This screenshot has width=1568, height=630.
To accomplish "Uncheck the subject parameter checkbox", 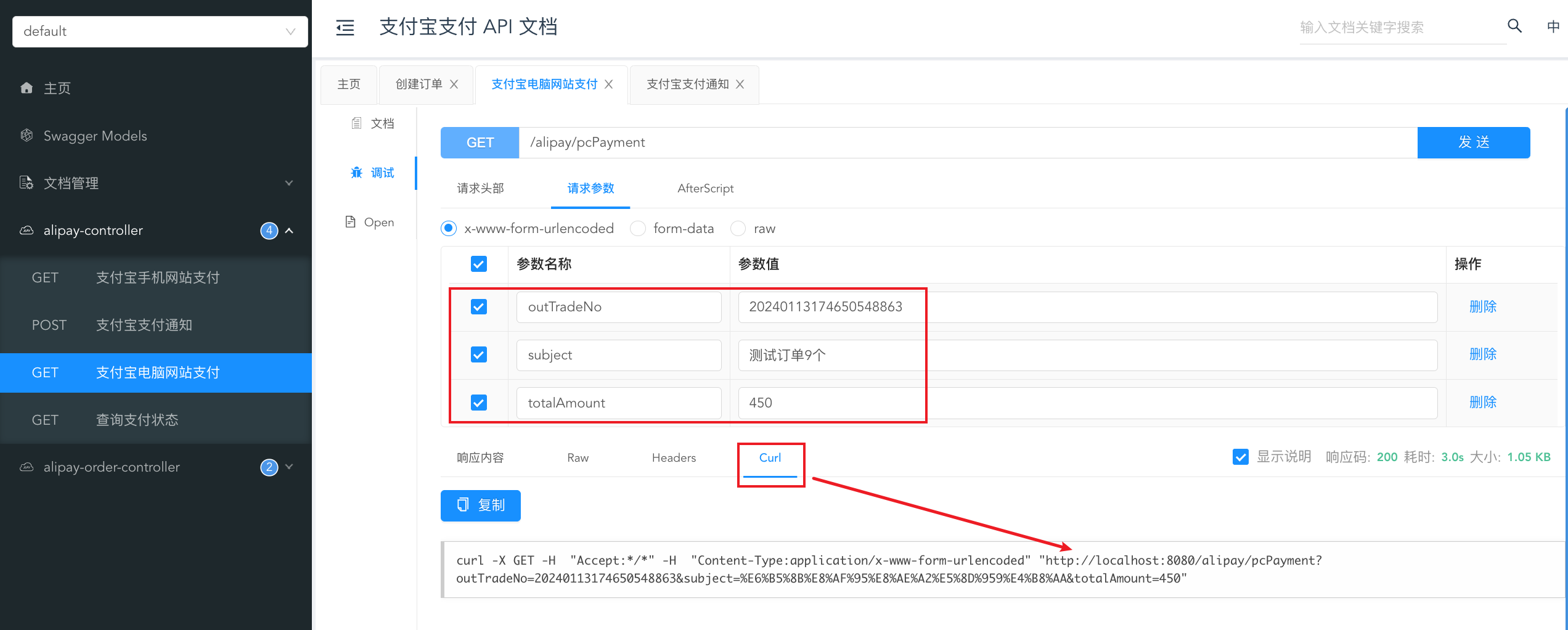I will click(479, 354).
